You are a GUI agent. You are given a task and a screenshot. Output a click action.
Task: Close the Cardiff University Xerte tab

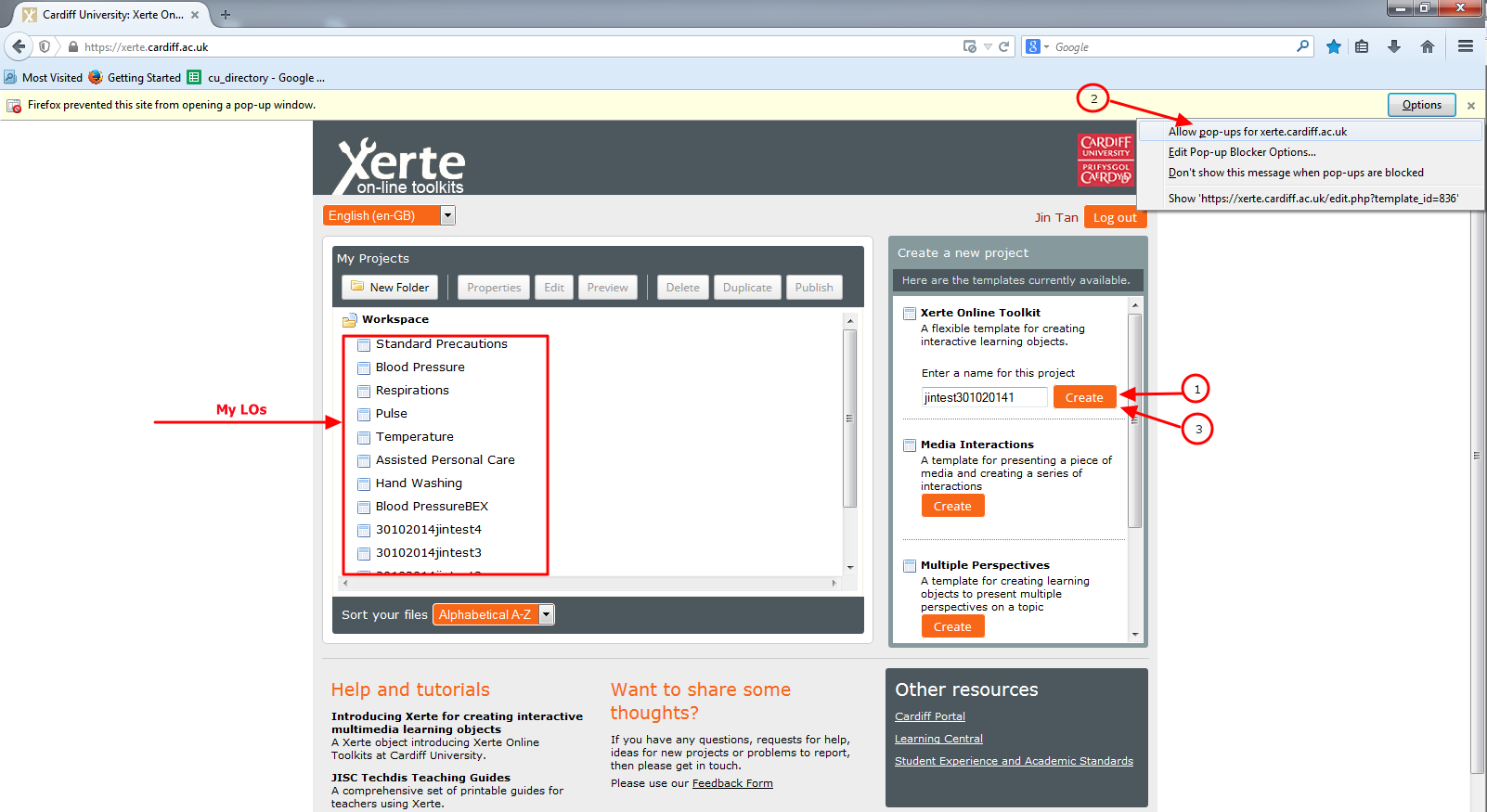pos(195,15)
